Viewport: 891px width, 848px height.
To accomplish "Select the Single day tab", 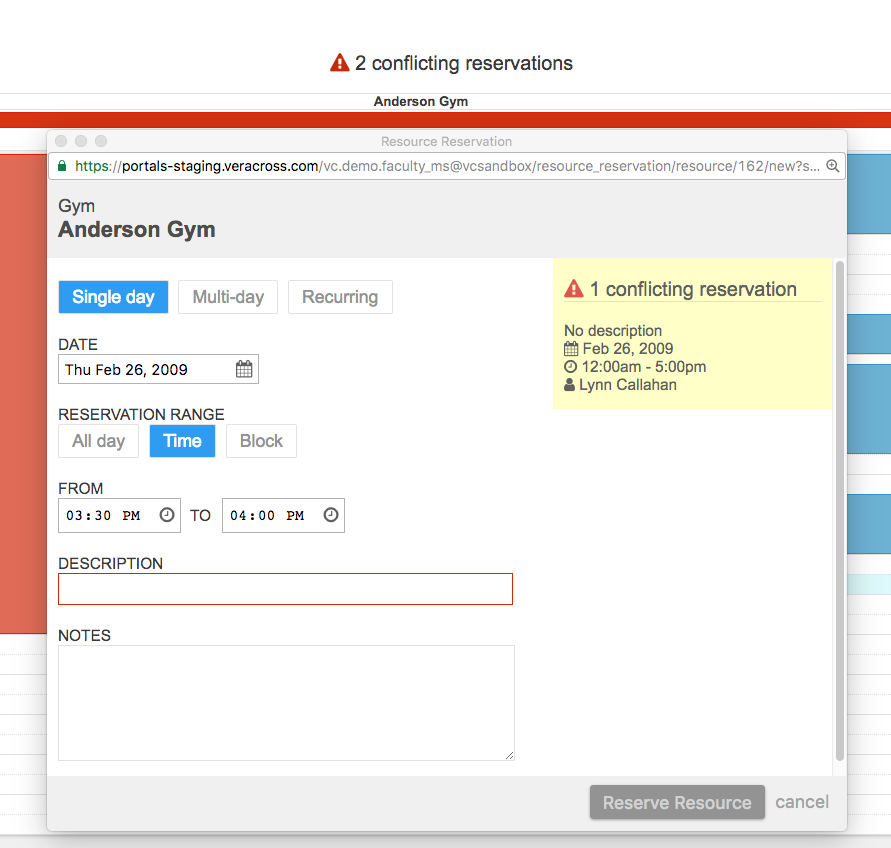I will click(x=113, y=297).
